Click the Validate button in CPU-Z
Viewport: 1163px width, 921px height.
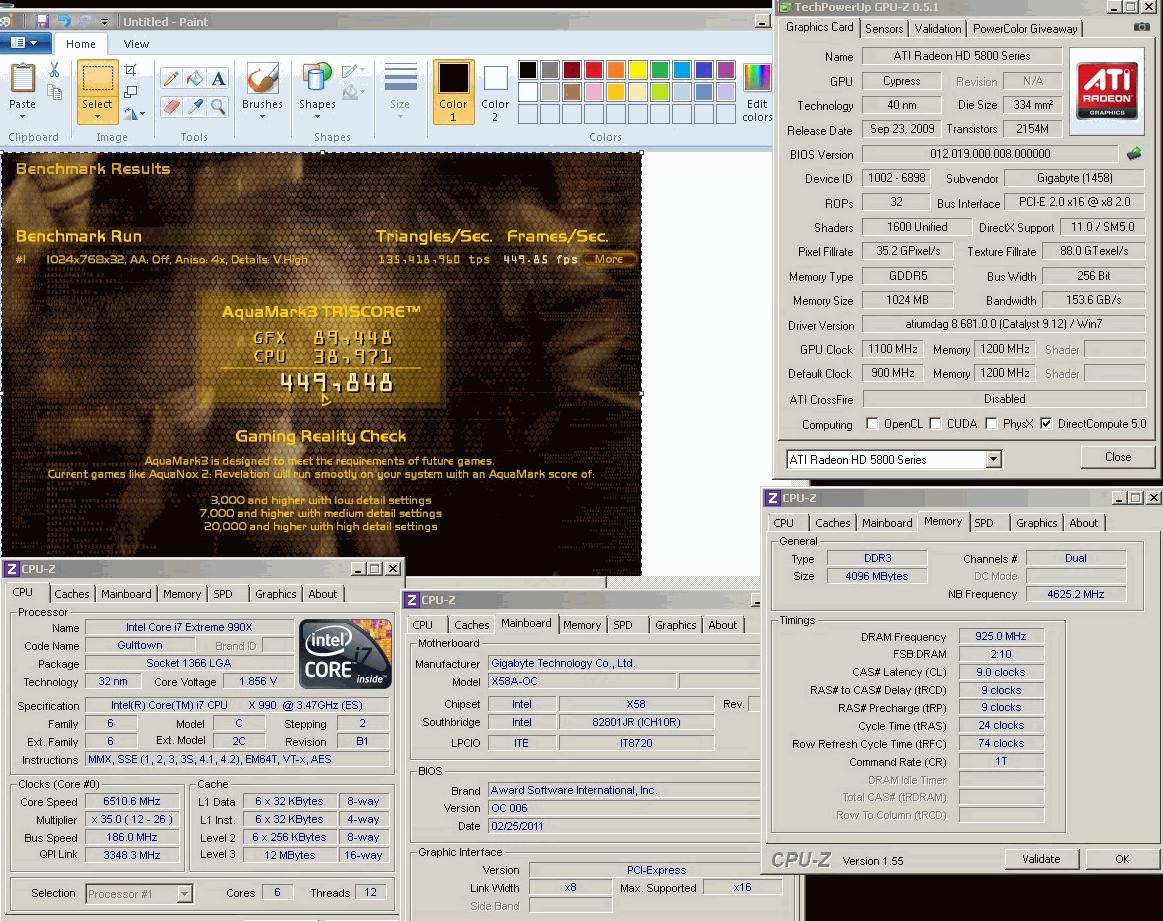(x=1041, y=859)
